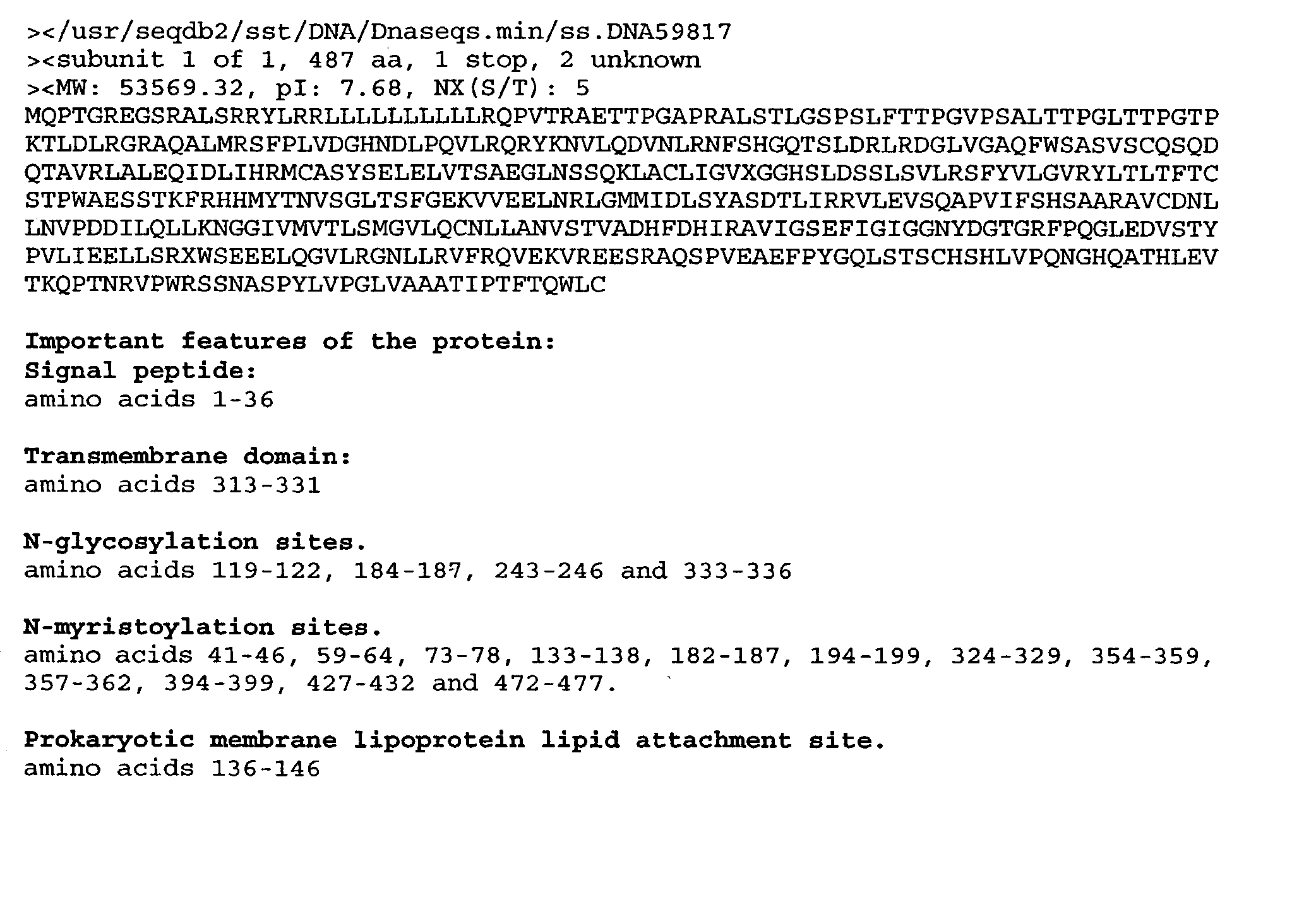The width and height of the screenshot is (1316, 907).
Task: Click 'amino acids 313-331' text
Action: pyautogui.click(x=172, y=485)
